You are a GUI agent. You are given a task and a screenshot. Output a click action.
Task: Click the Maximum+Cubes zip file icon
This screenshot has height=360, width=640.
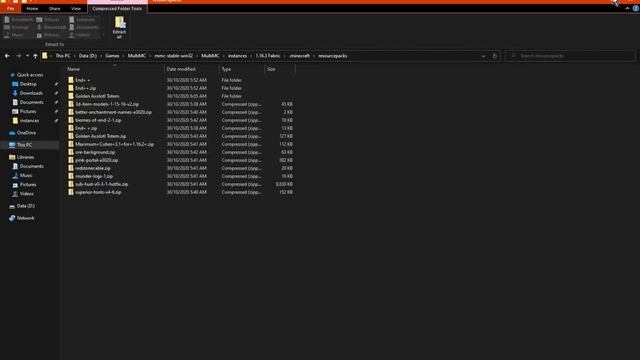coord(71,144)
